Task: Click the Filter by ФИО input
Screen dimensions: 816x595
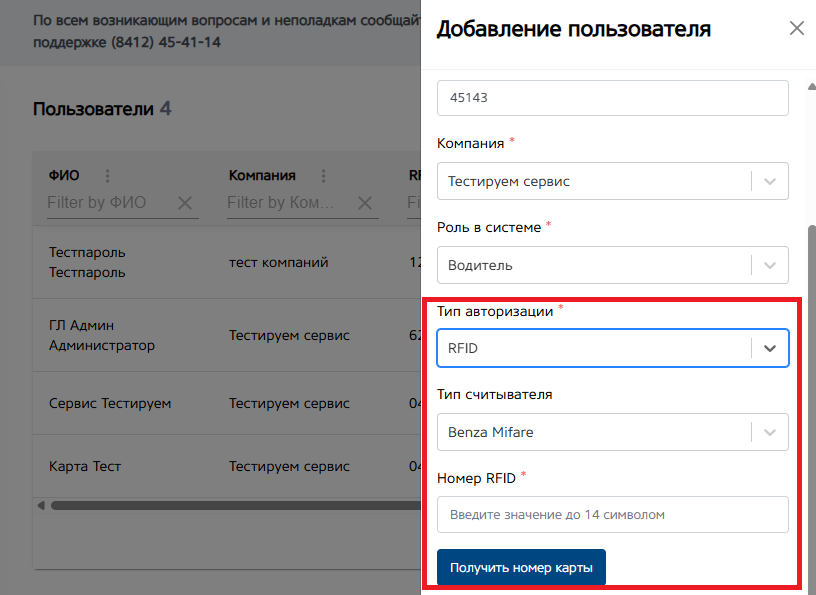Action: 110,202
